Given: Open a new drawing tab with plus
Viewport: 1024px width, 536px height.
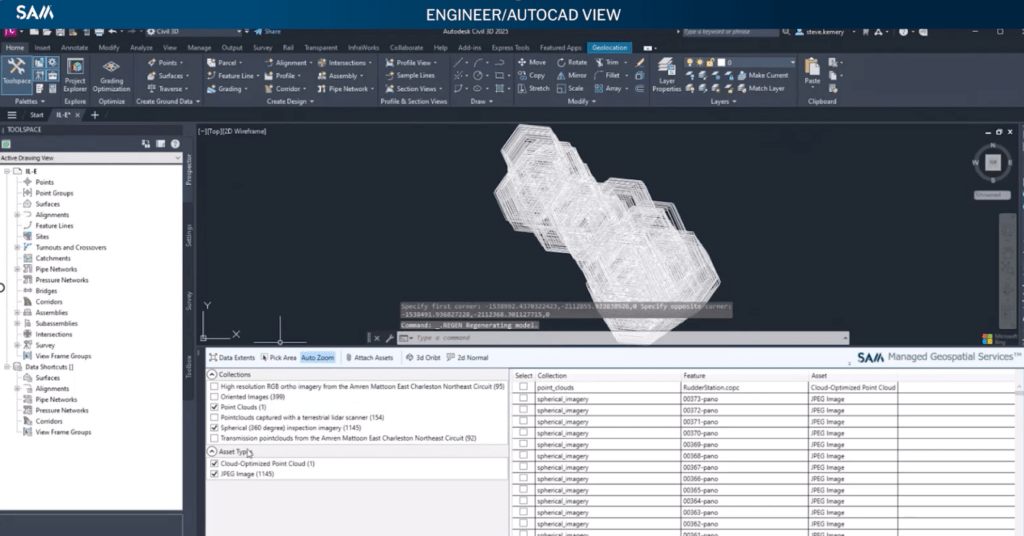Looking at the screenshot, I should pos(95,115).
